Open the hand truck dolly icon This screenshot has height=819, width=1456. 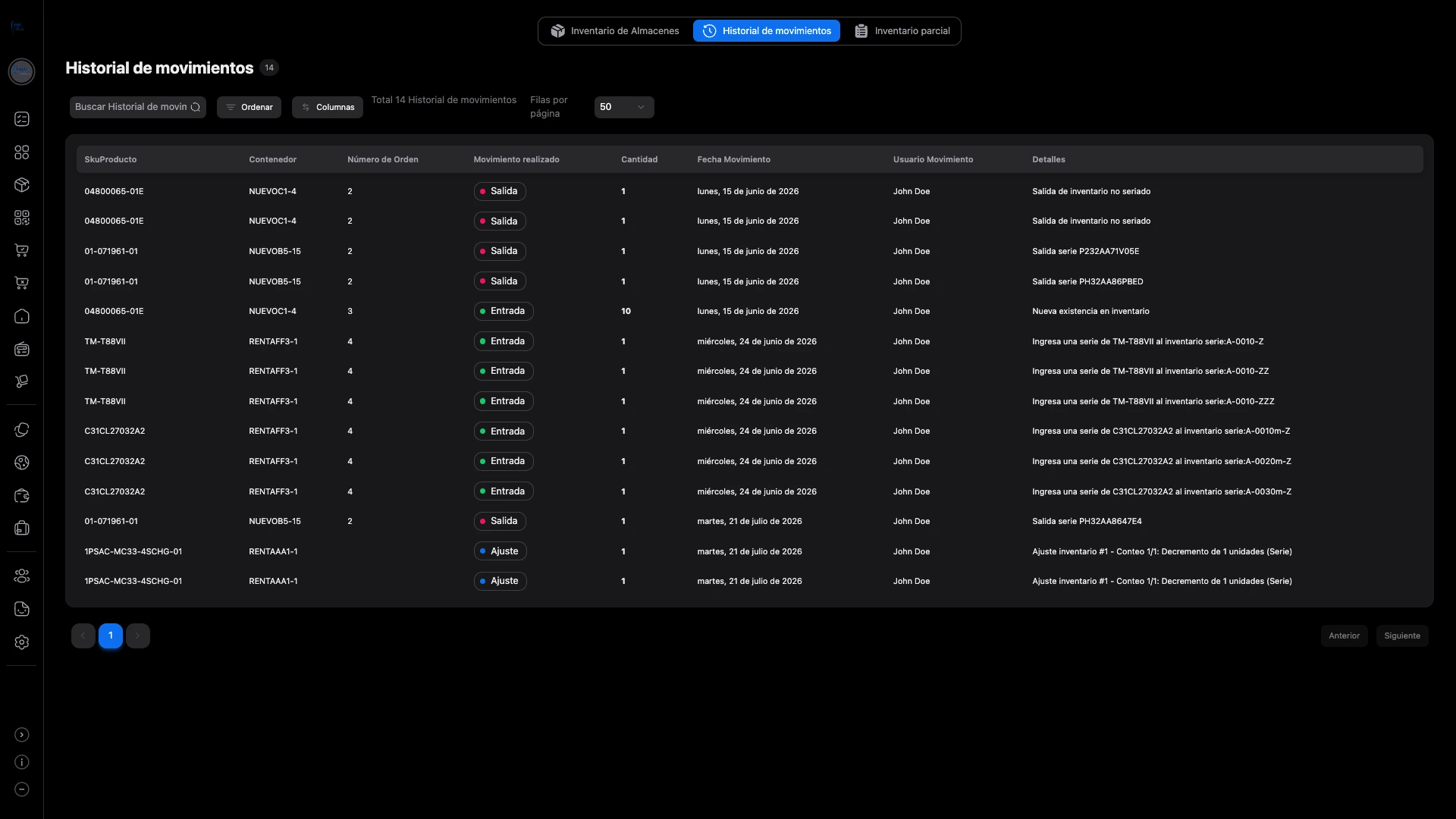tap(22, 381)
